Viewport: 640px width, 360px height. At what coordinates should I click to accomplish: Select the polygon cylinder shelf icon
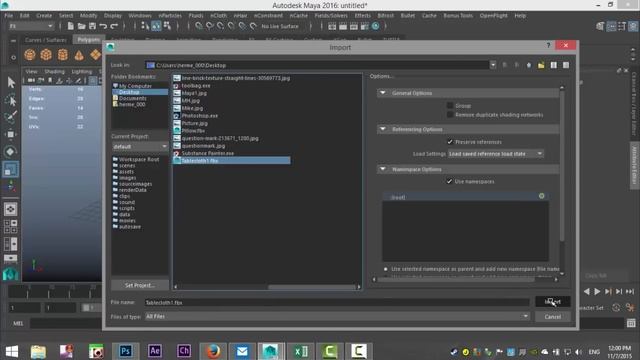[x=62, y=54]
